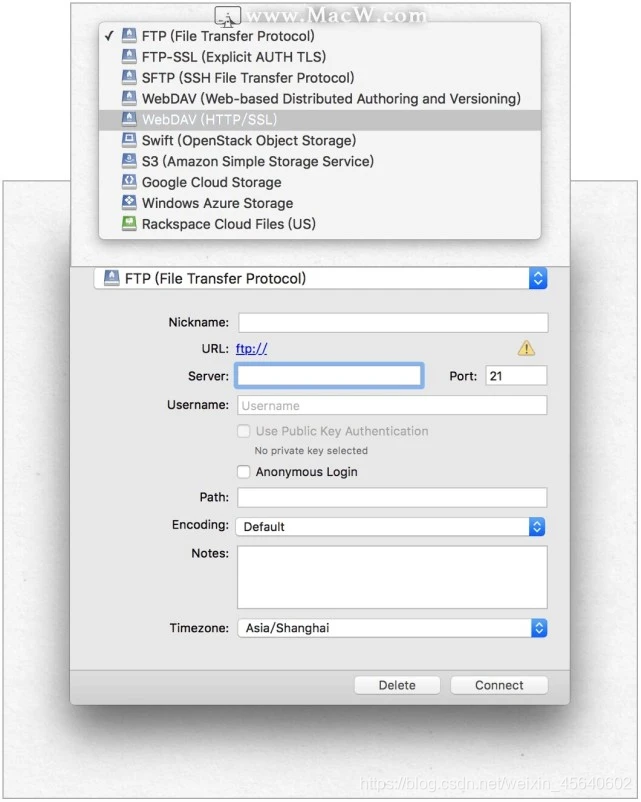Open Timezone dropdown showing Asia/Shanghai

(x=392, y=628)
